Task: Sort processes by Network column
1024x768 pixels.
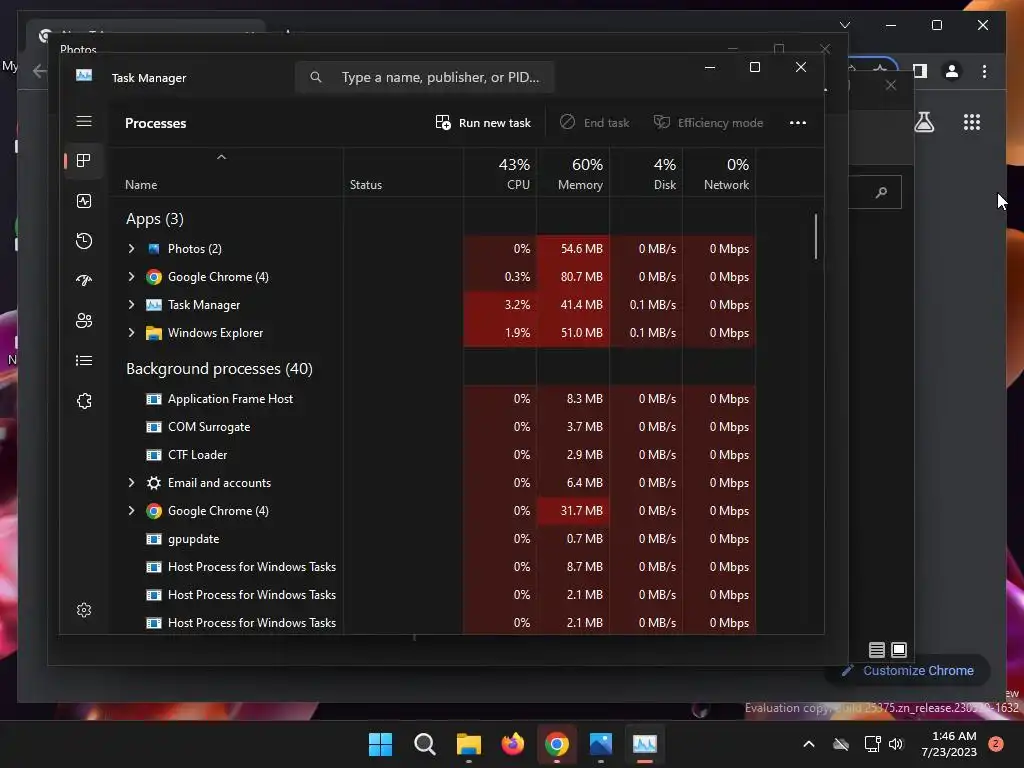Action: (720, 173)
